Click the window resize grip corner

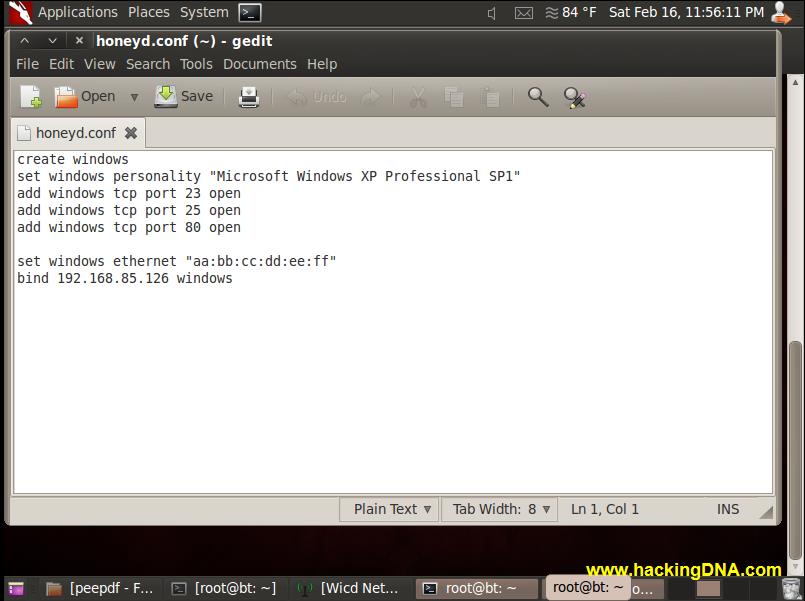pyautogui.click(x=767, y=512)
